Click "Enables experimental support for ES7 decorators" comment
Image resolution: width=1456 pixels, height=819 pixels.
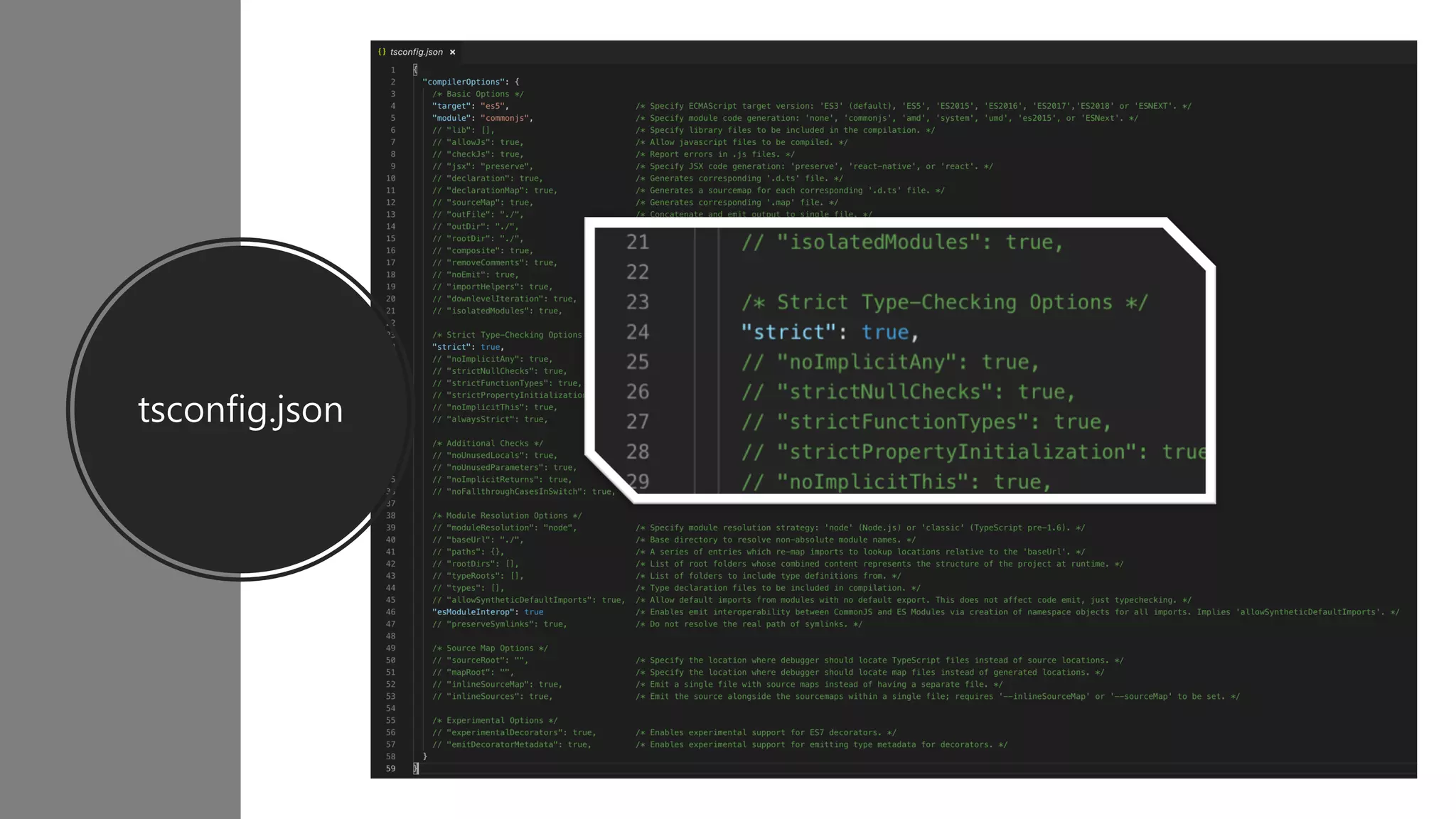(766, 734)
